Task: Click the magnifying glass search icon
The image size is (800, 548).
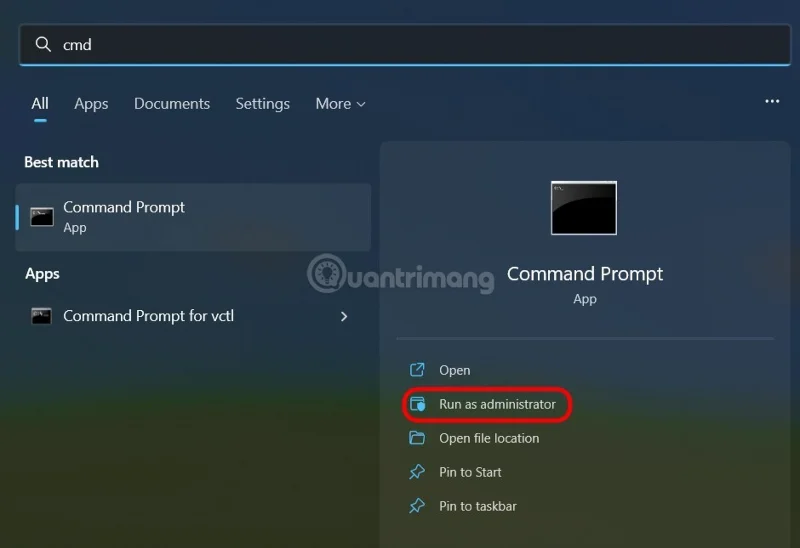Action: [x=43, y=45]
